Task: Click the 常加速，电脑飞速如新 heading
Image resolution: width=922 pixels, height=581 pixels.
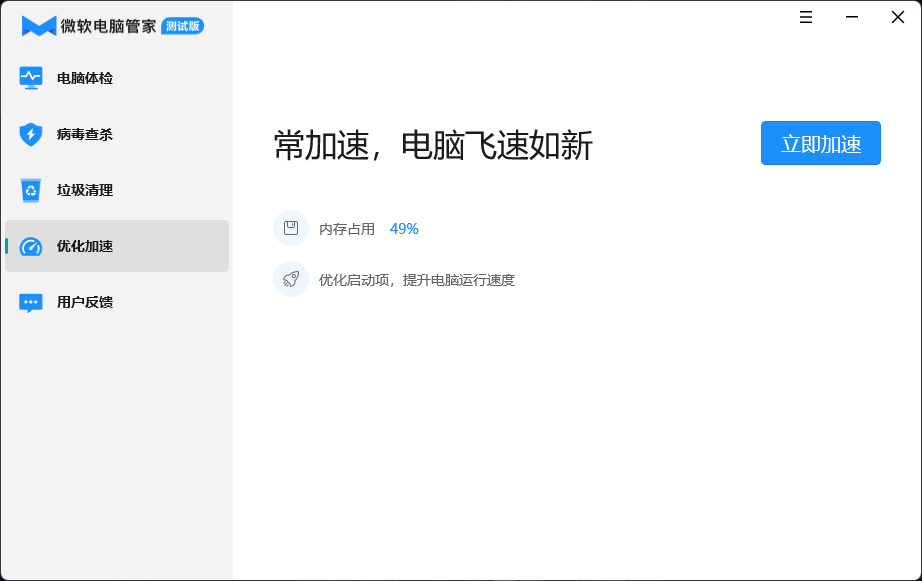Action: [x=433, y=145]
